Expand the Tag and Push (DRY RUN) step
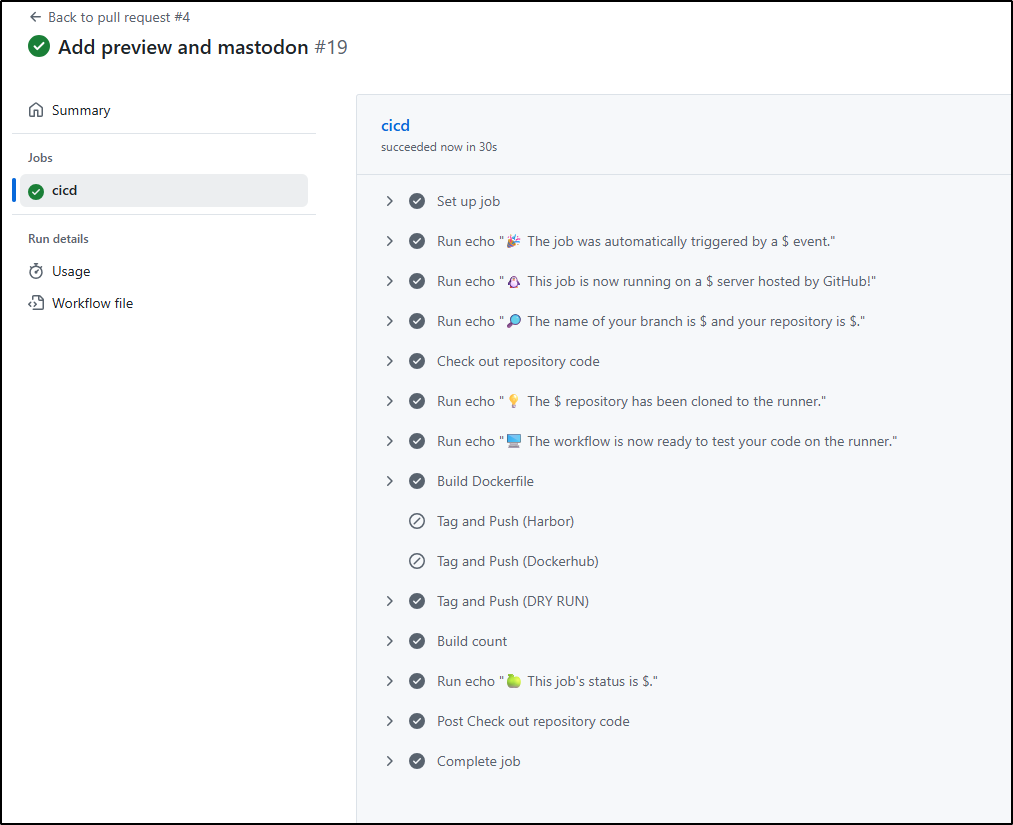Screen dimensions: 1013x825 click(x=390, y=601)
